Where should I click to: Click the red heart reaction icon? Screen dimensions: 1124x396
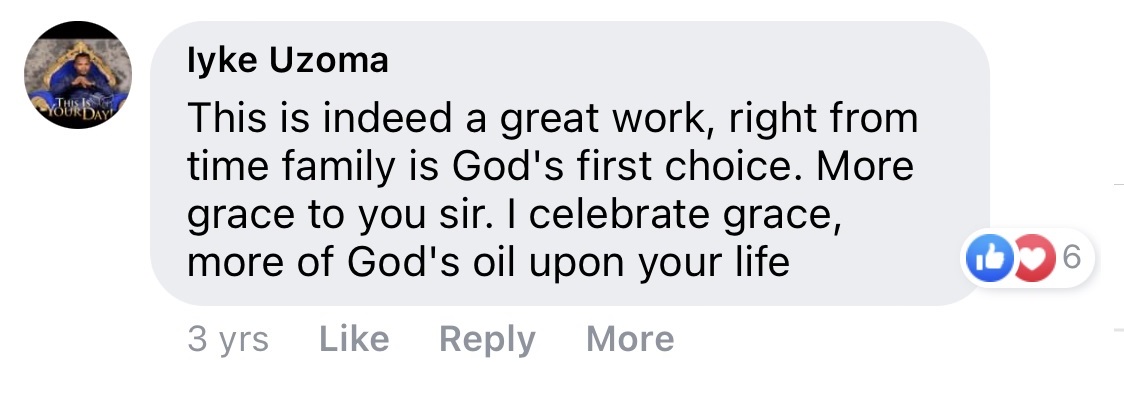point(1031,259)
